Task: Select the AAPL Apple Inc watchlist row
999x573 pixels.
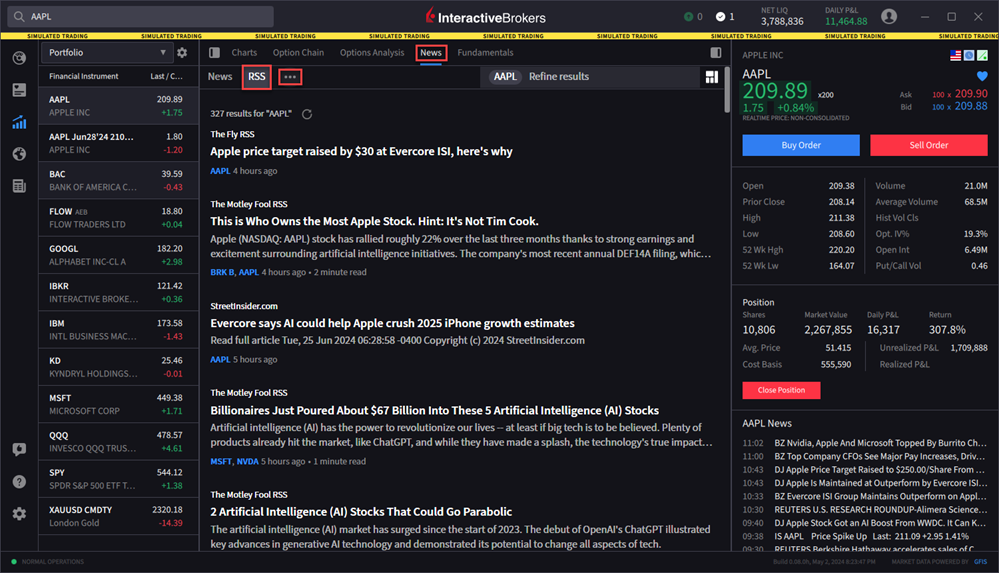Action: tap(119, 106)
